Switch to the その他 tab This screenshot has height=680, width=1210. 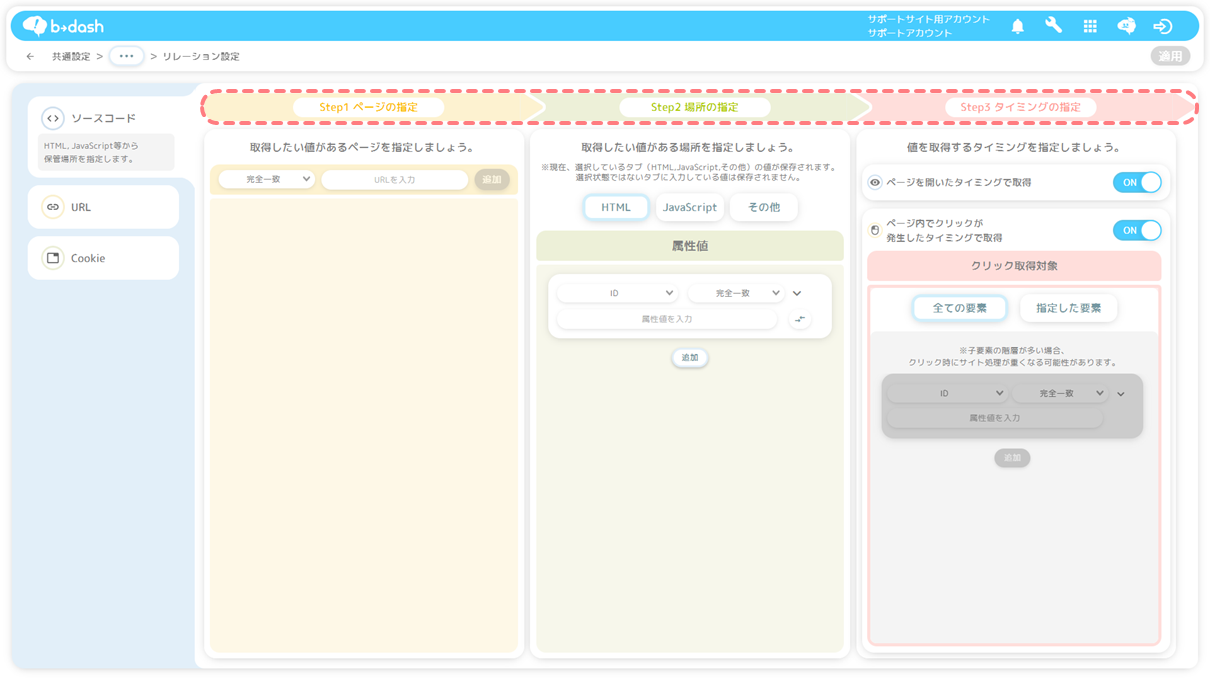[x=764, y=207]
